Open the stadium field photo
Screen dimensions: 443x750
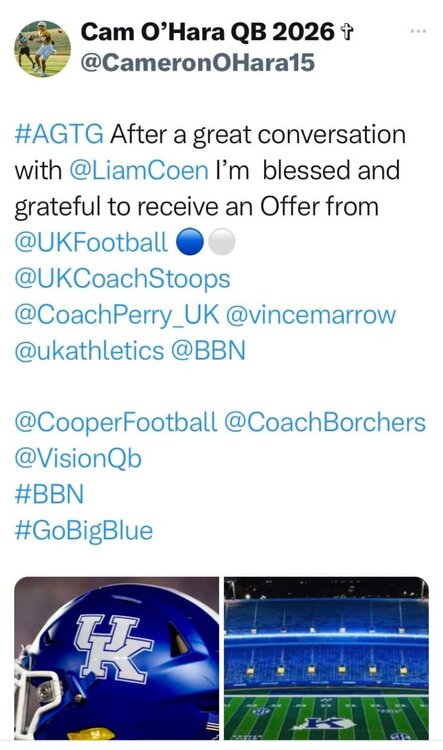pos(327,658)
